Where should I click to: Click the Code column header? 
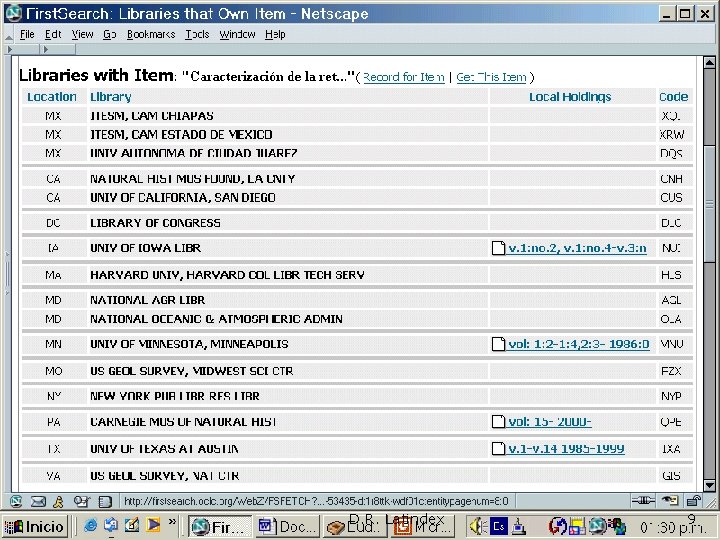(673, 97)
